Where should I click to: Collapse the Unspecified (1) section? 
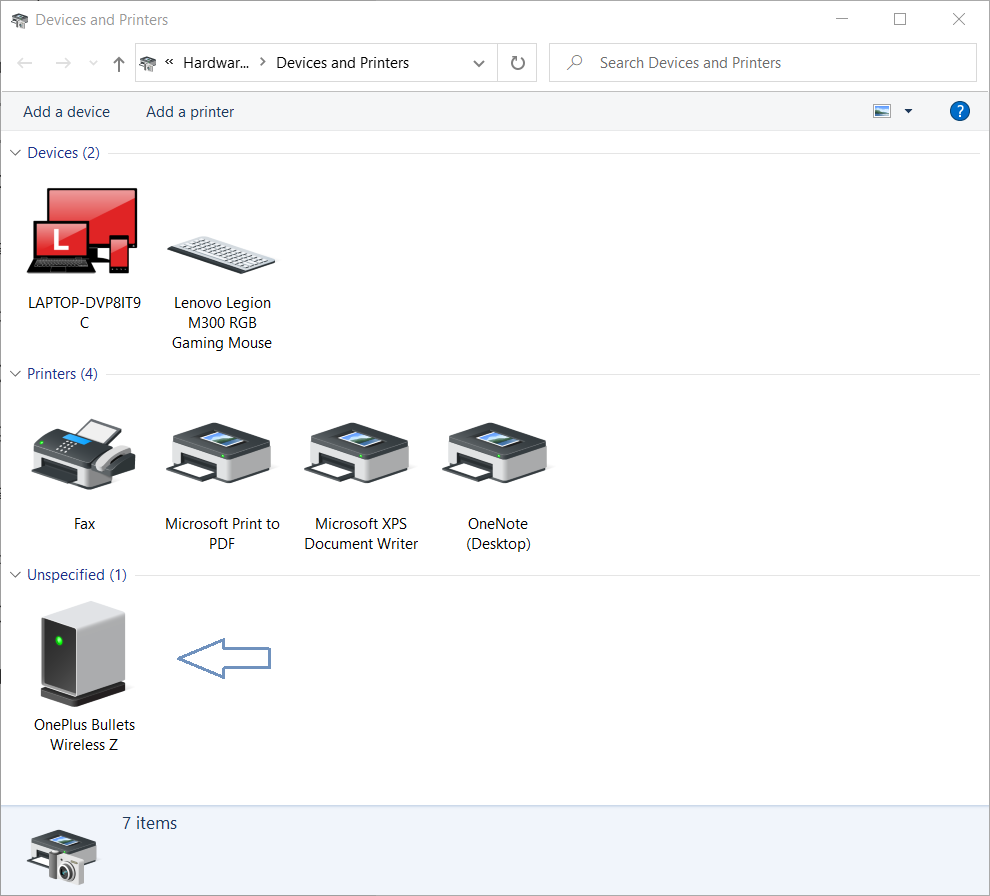tap(14, 574)
